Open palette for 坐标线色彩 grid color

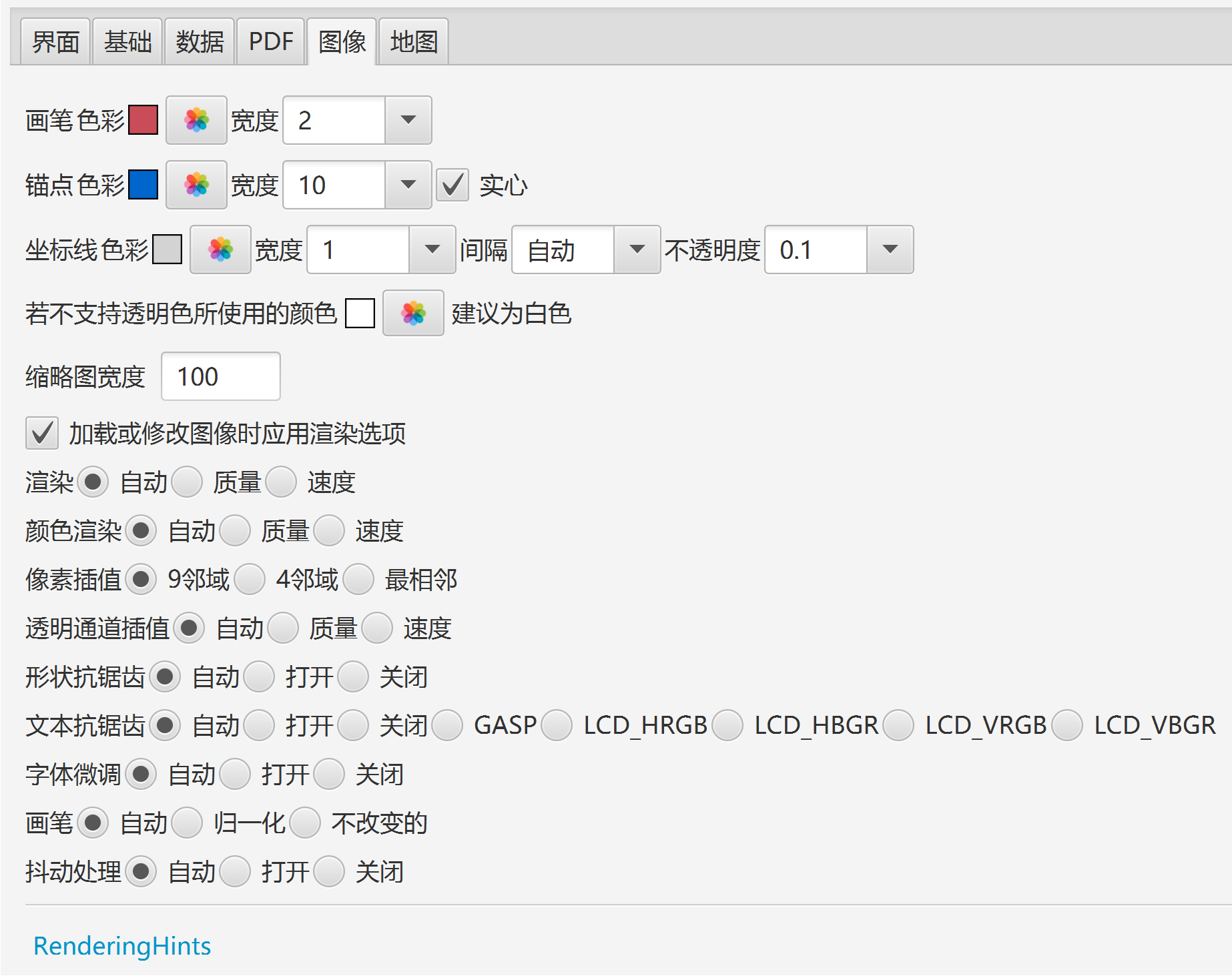click(220, 250)
